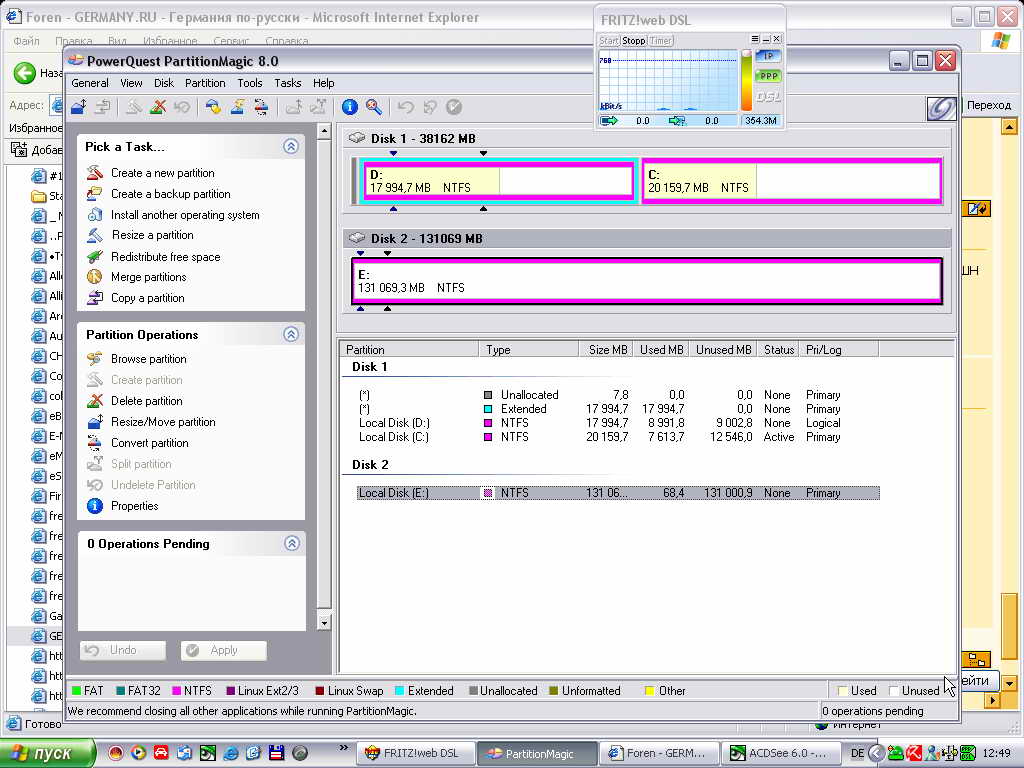Viewport: 1024px width, 768px height.
Task: Click the Disk 1 drive icon
Action: click(x=357, y=138)
